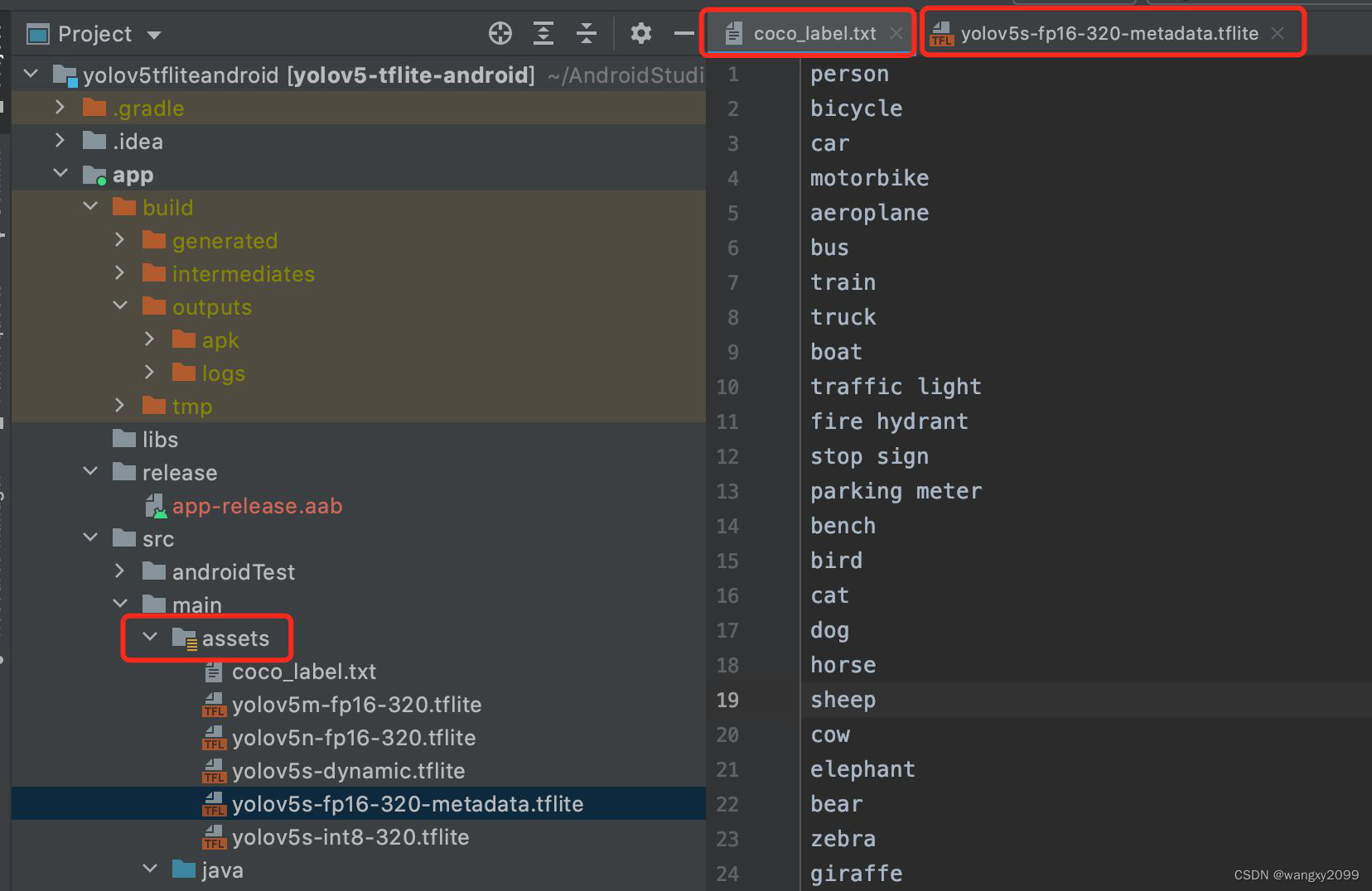
Task: Collapse the yolov5tfliteandroid root project node
Action: 31,74
